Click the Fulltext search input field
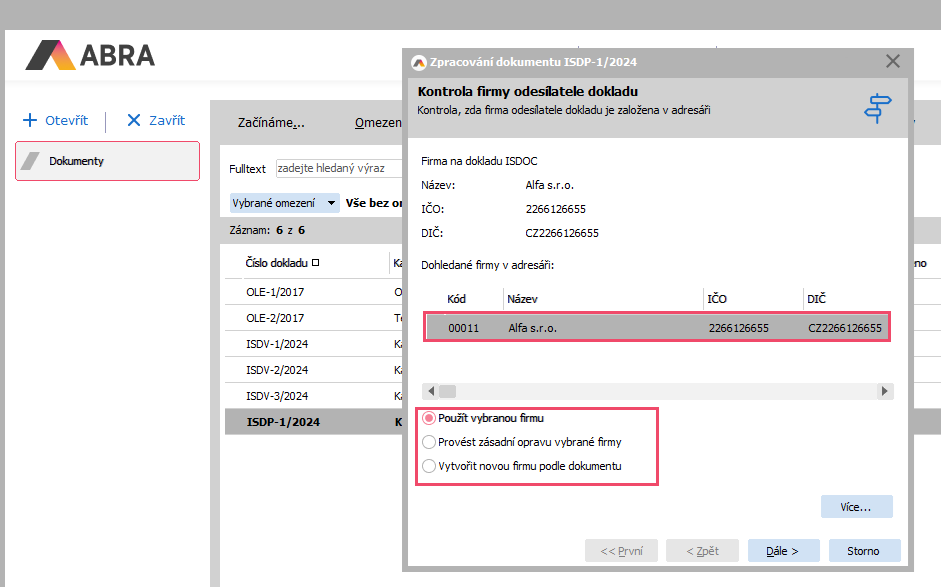Image resolution: width=941 pixels, height=587 pixels. 338,169
